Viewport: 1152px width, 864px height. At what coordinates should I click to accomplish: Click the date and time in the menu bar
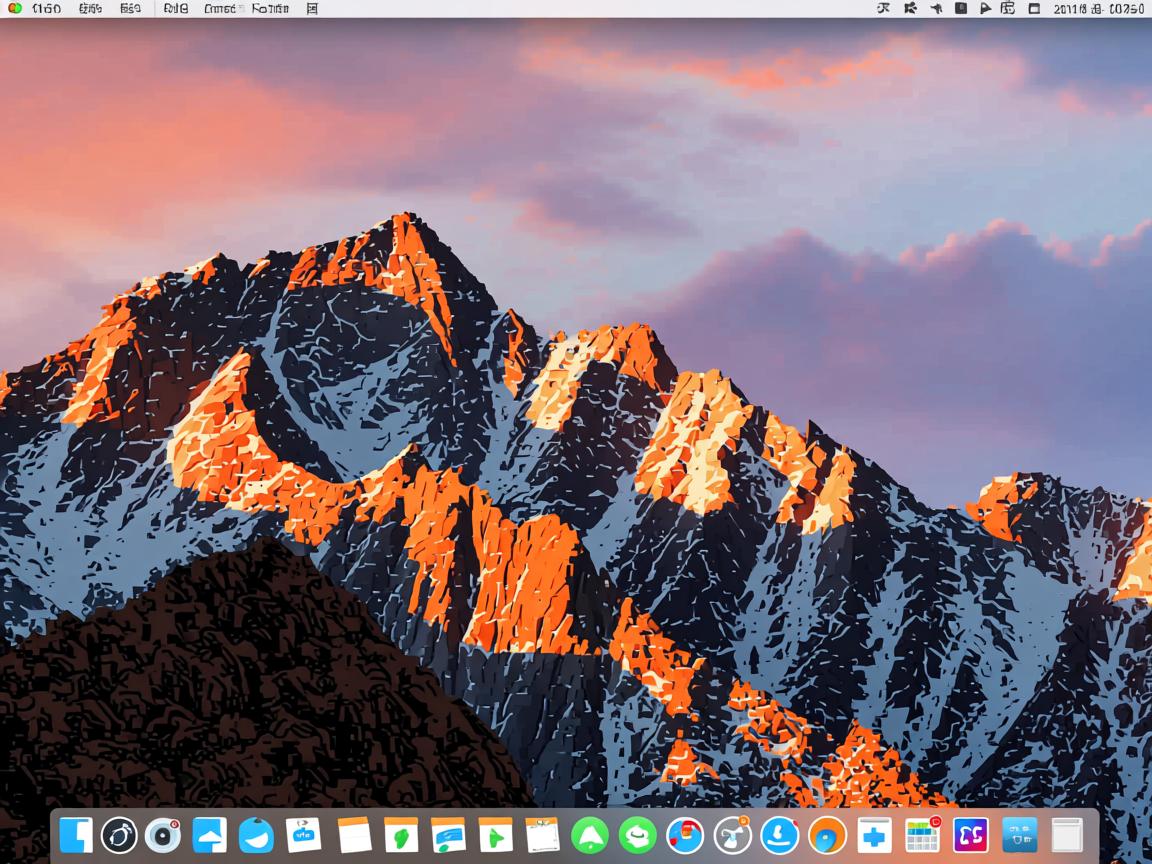point(1098,9)
